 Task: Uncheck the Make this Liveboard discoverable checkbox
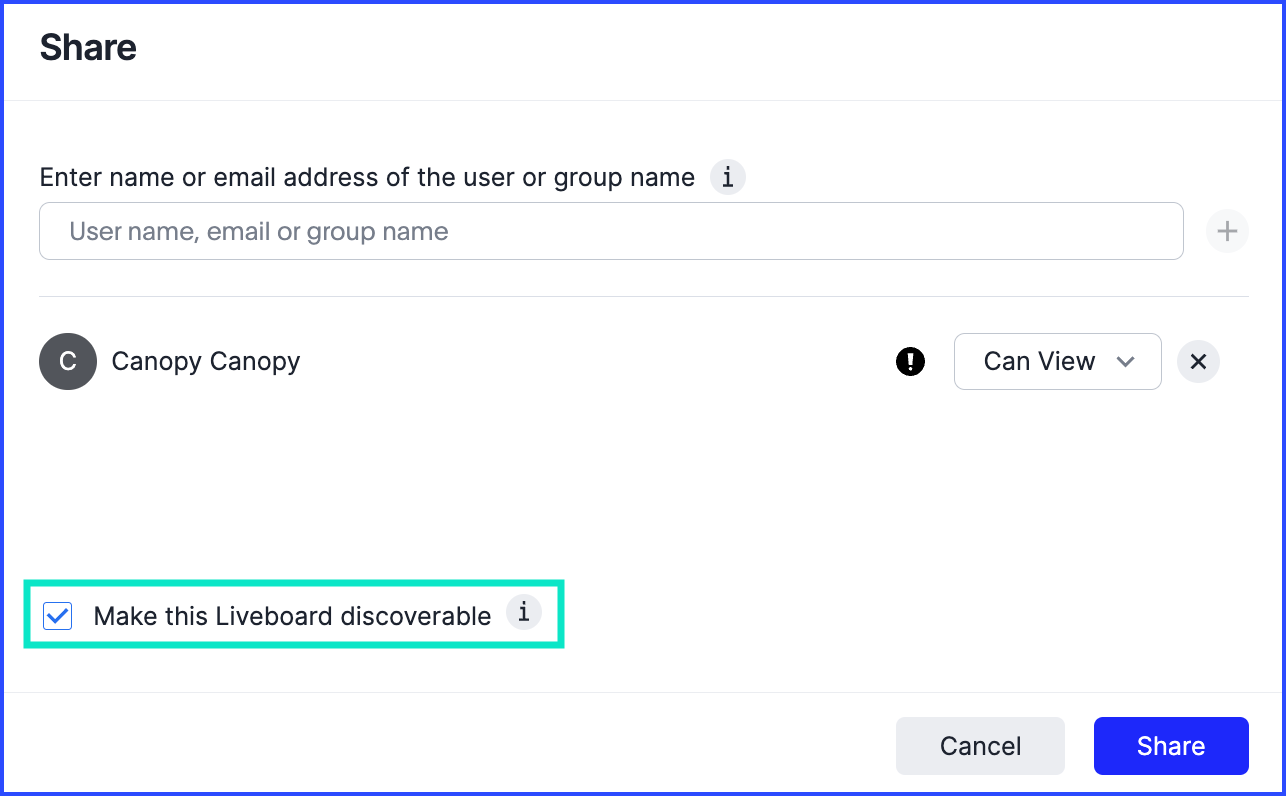tap(58, 616)
